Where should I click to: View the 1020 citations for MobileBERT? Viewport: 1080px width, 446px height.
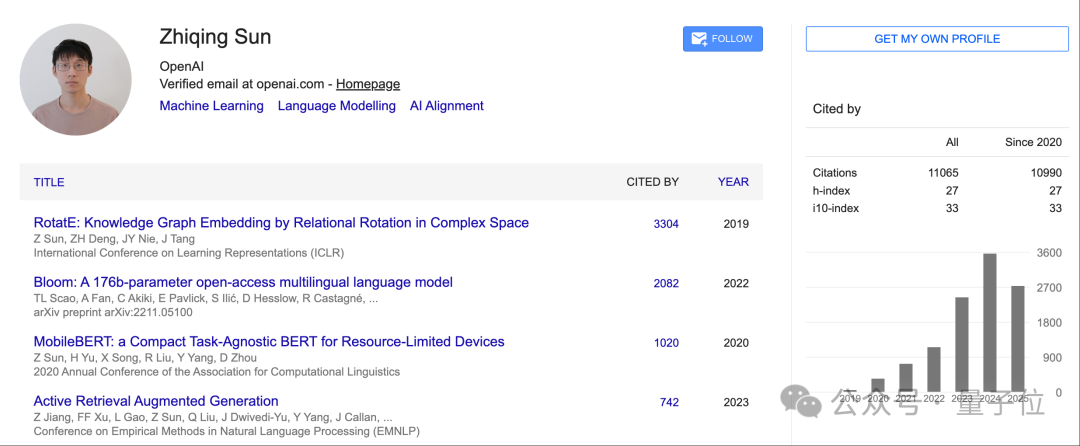pos(666,343)
